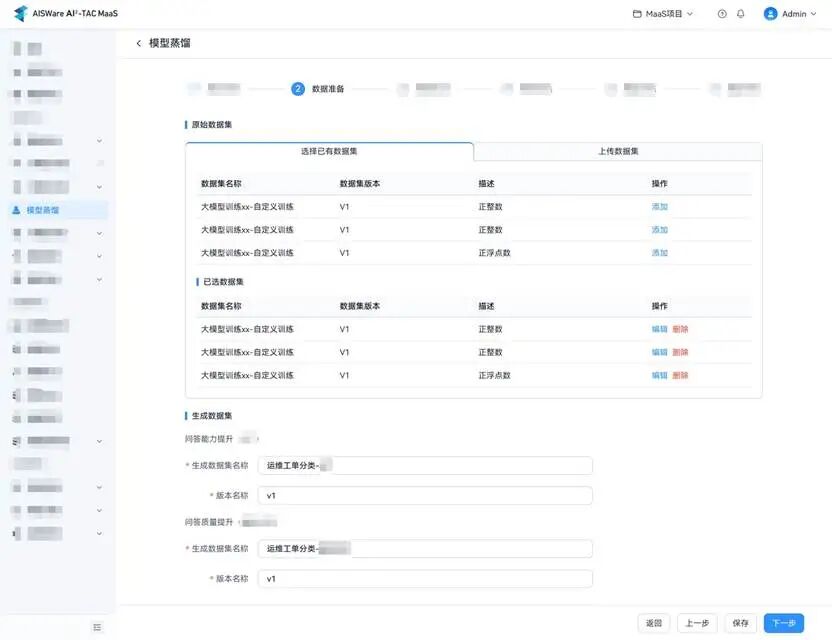Image resolution: width=832 pixels, height=640 pixels.
Task: Focus 版本名称 field under 问答质量提升
Action: tap(425, 579)
